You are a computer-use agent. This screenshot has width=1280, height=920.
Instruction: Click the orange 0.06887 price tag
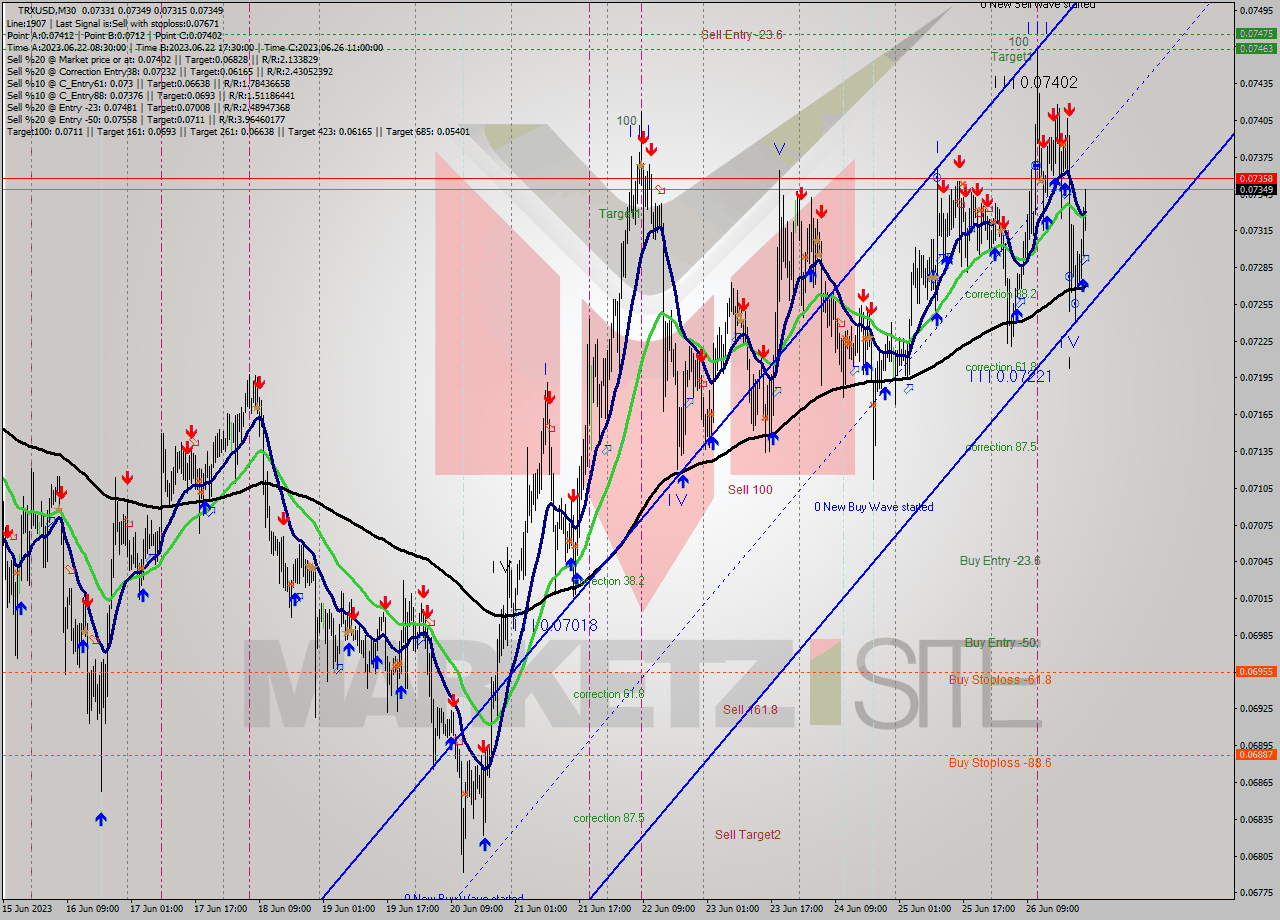tap(1256, 754)
